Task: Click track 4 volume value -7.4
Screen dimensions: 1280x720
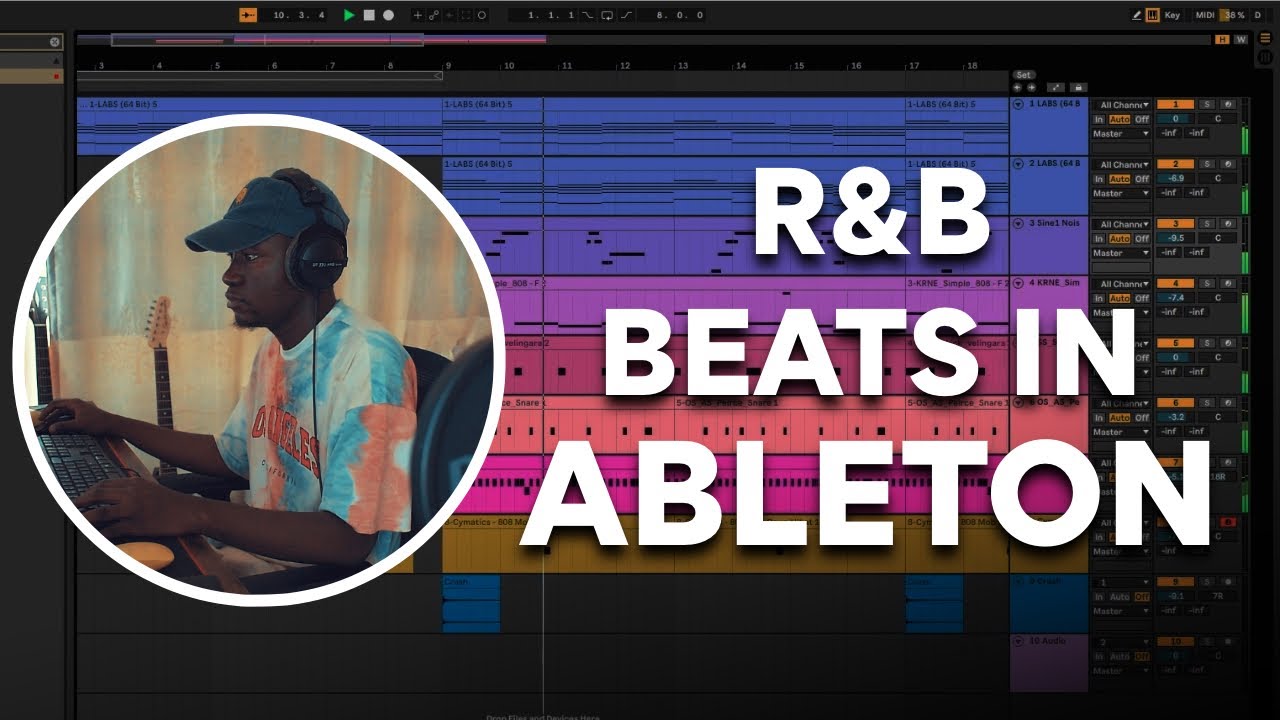Action: coord(1176,298)
